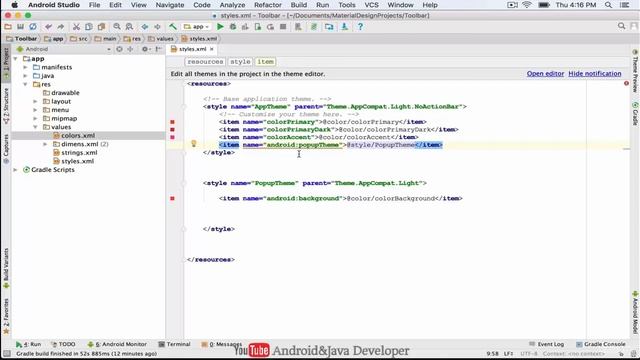Select the styles.xml editor tab

192,49
